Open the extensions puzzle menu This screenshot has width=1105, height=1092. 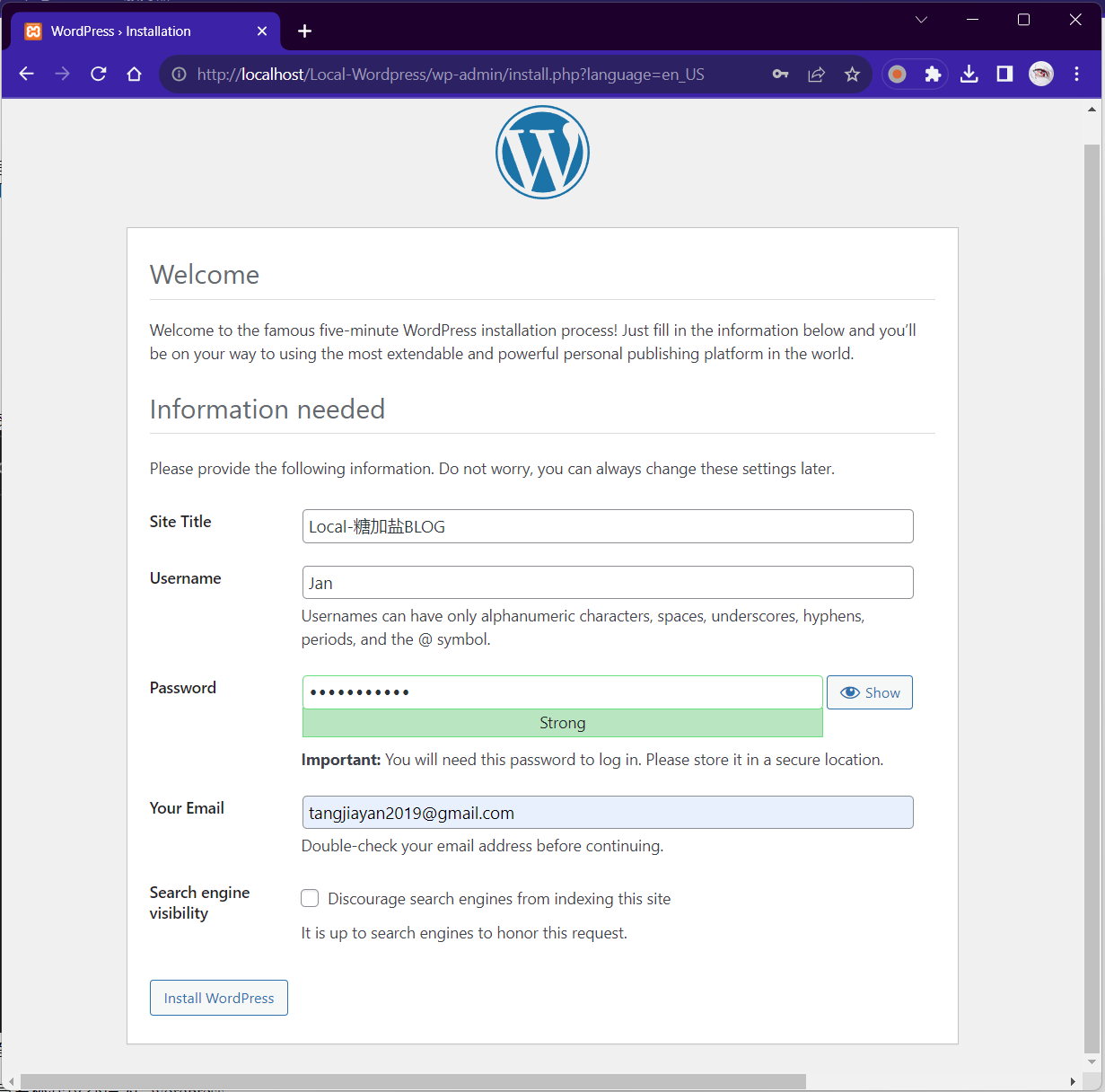point(934,75)
